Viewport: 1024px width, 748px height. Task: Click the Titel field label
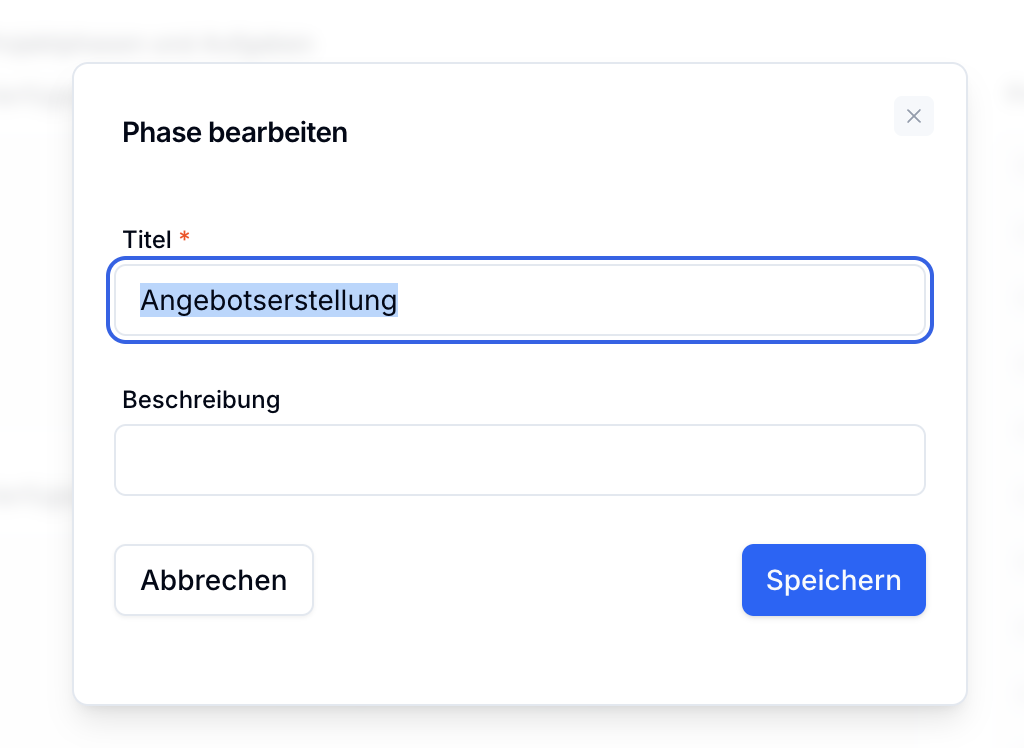pyautogui.click(x=147, y=240)
